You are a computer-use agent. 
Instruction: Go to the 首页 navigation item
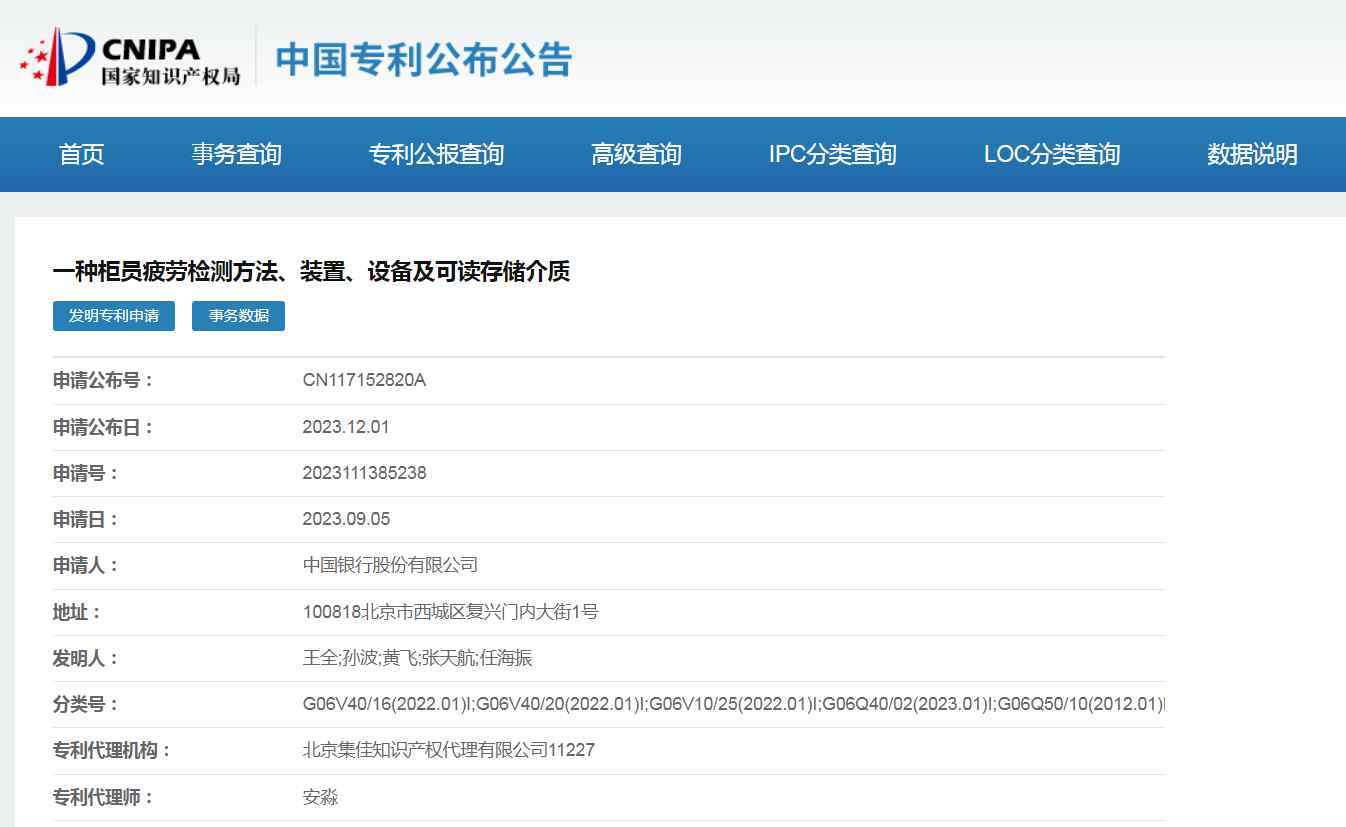(x=81, y=154)
